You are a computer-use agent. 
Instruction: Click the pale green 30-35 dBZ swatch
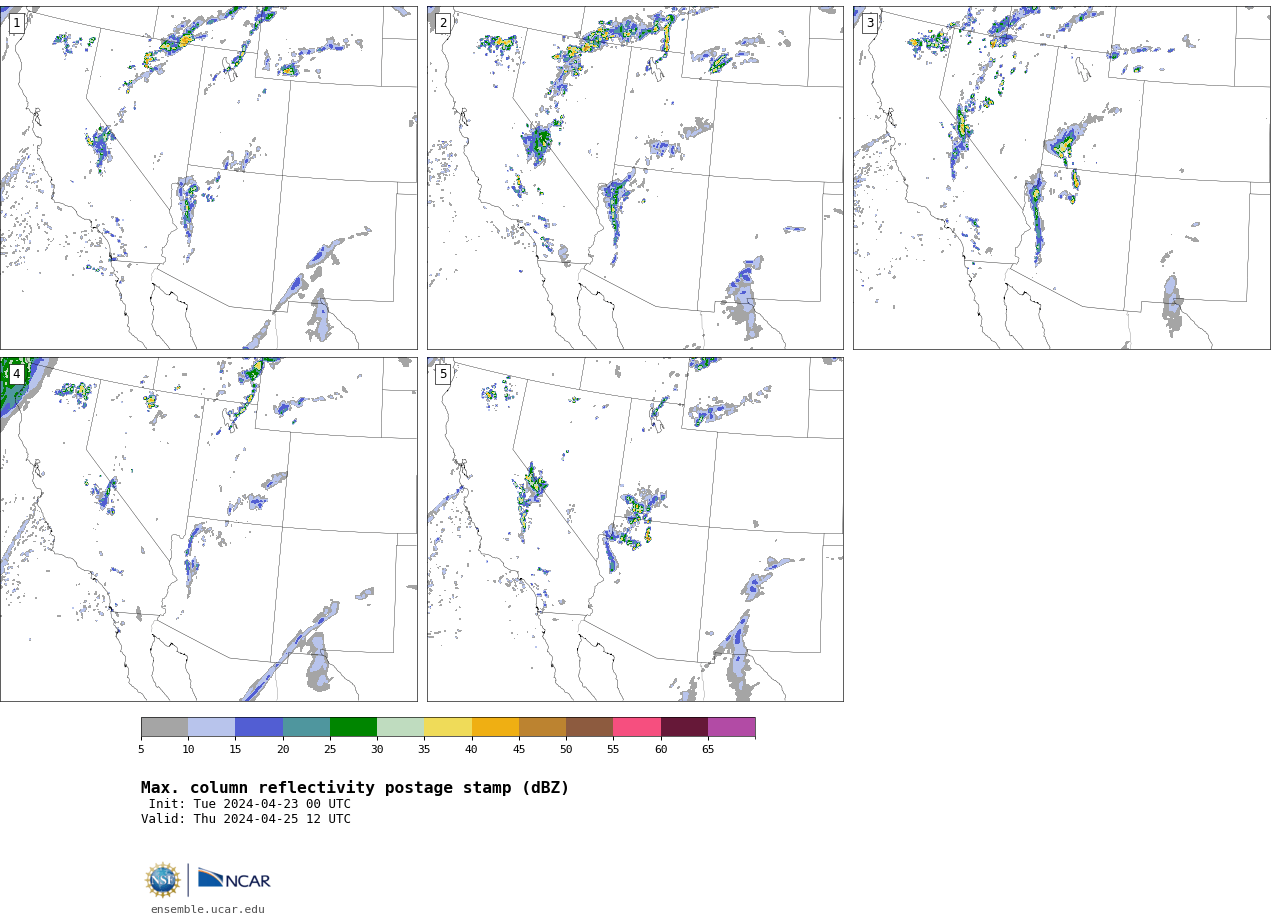(x=401, y=727)
